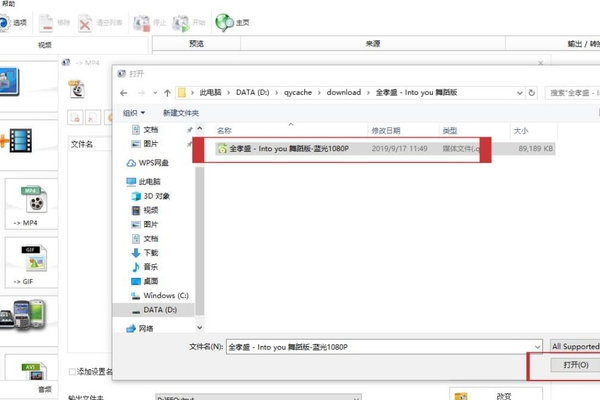The width and height of the screenshot is (600, 400).
Task: Switch to the 视频 category tab
Action: (45, 45)
